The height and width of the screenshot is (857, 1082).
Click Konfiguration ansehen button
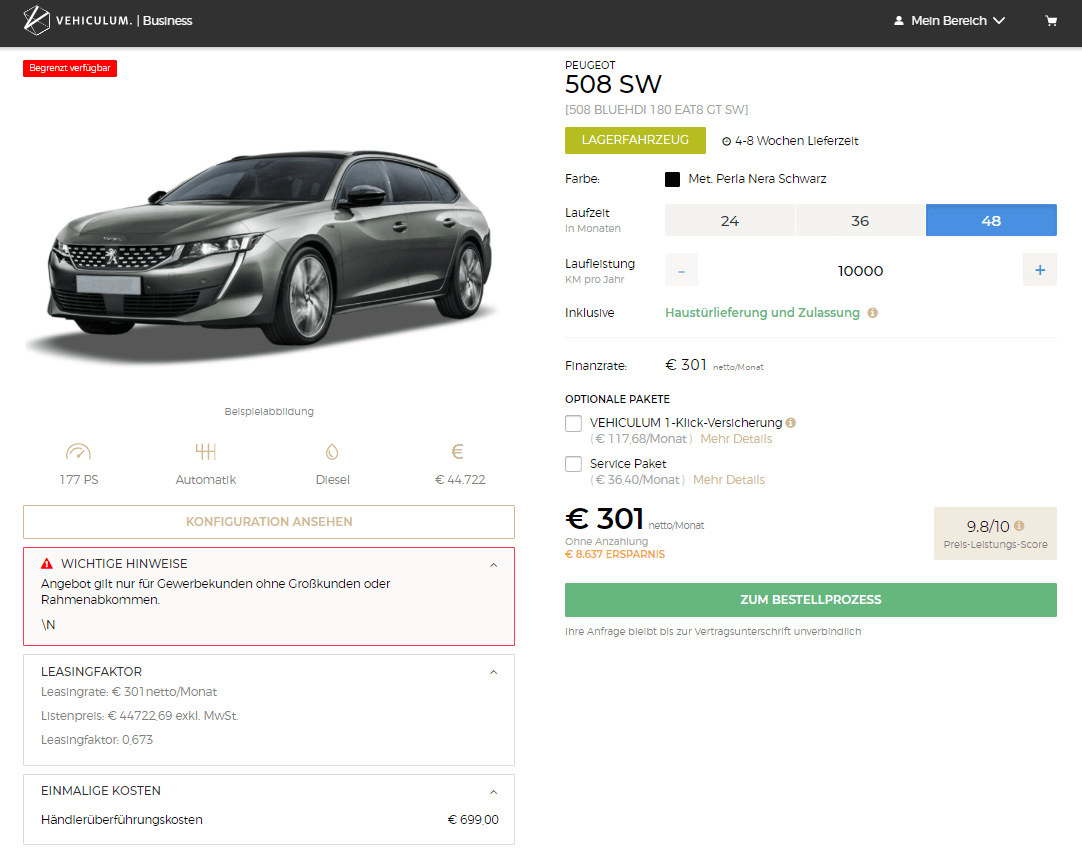point(269,522)
